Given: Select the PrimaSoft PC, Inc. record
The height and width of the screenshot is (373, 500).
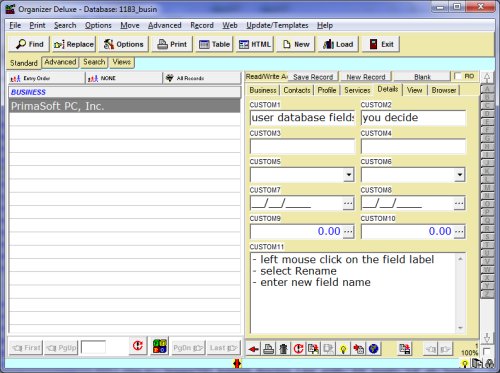Looking at the screenshot, I should 124,106.
